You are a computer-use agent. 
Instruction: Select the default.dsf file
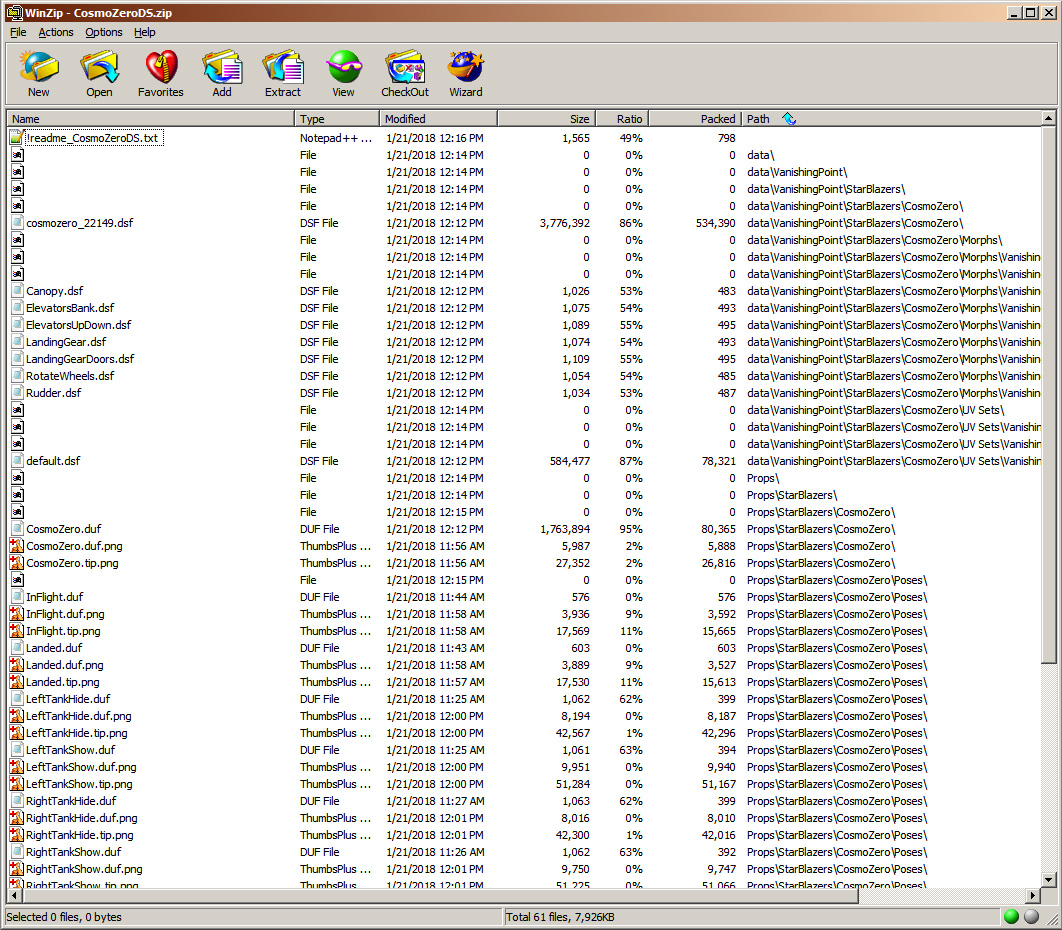53,461
